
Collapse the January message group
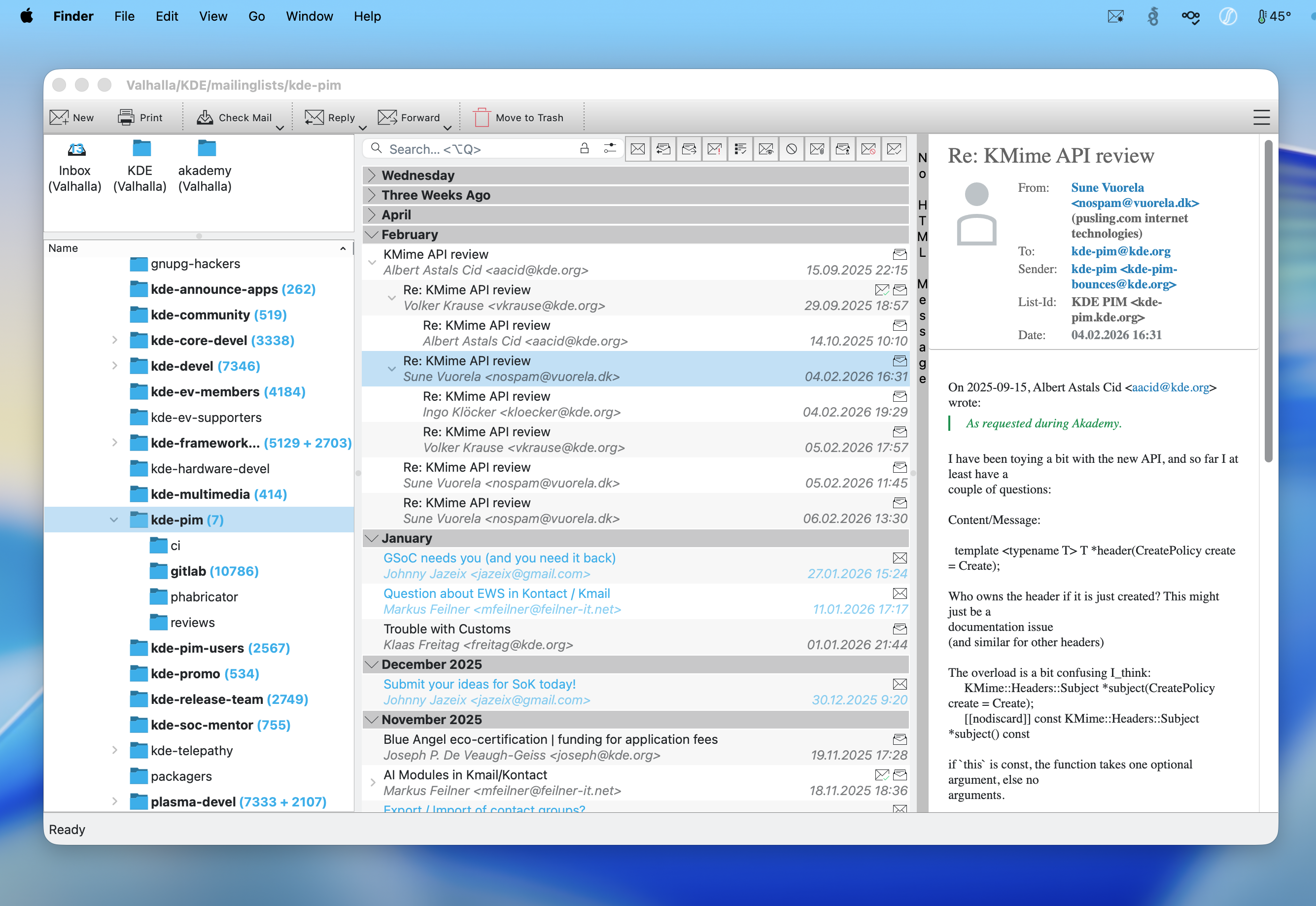click(x=372, y=538)
